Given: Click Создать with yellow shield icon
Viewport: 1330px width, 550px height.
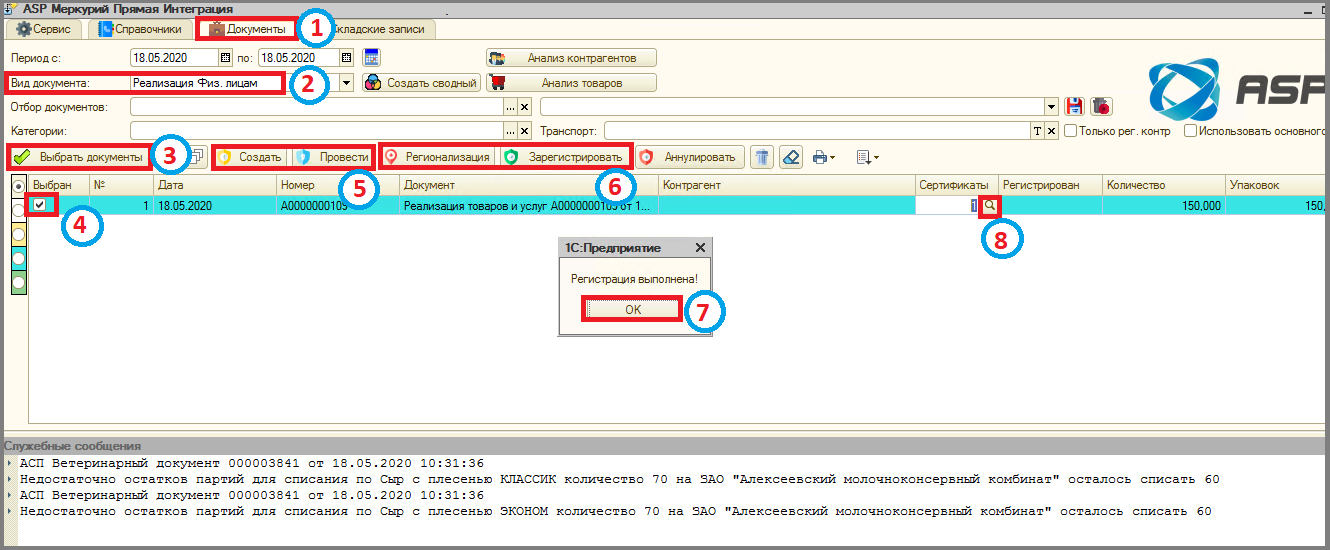Looking at the screenshot, I should 250,157.
